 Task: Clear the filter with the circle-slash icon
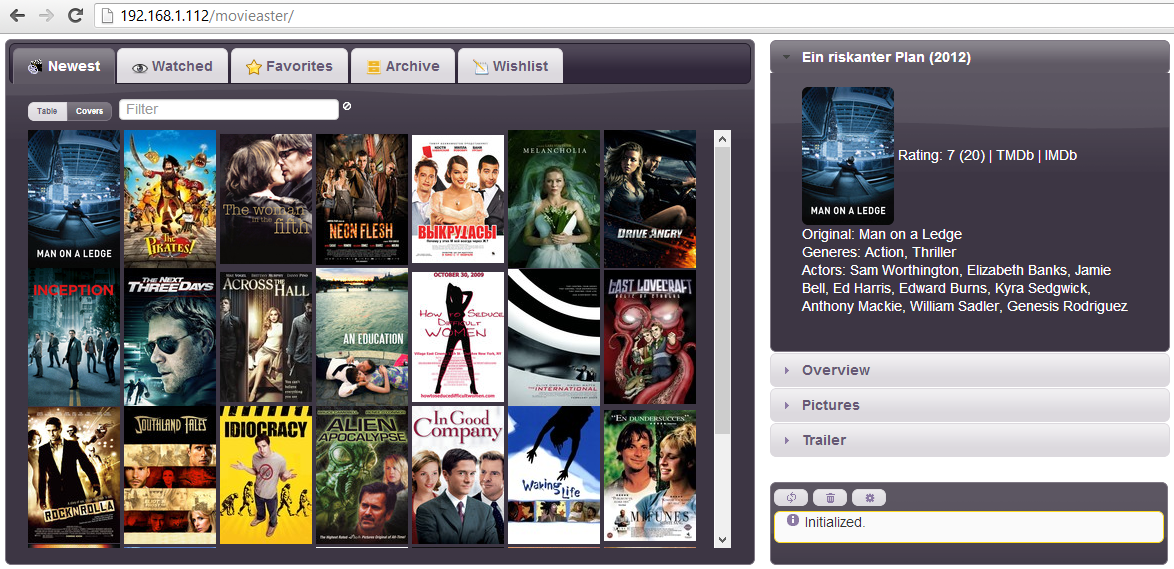(x=347, y=106)
